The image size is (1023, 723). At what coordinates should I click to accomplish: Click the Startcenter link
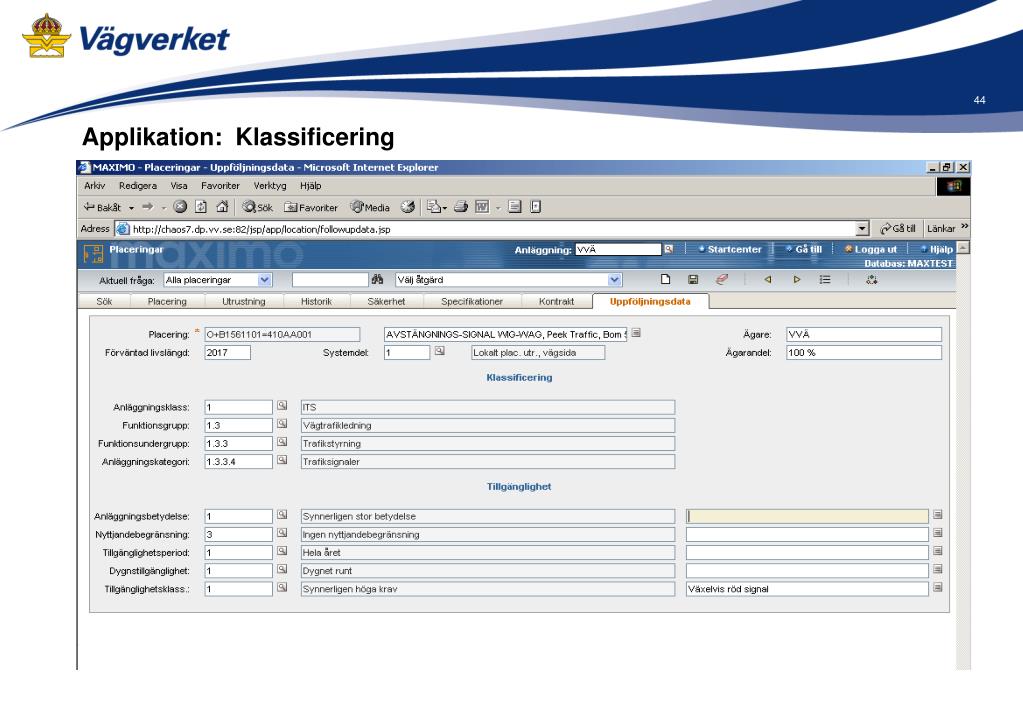[x=733, y=249]
